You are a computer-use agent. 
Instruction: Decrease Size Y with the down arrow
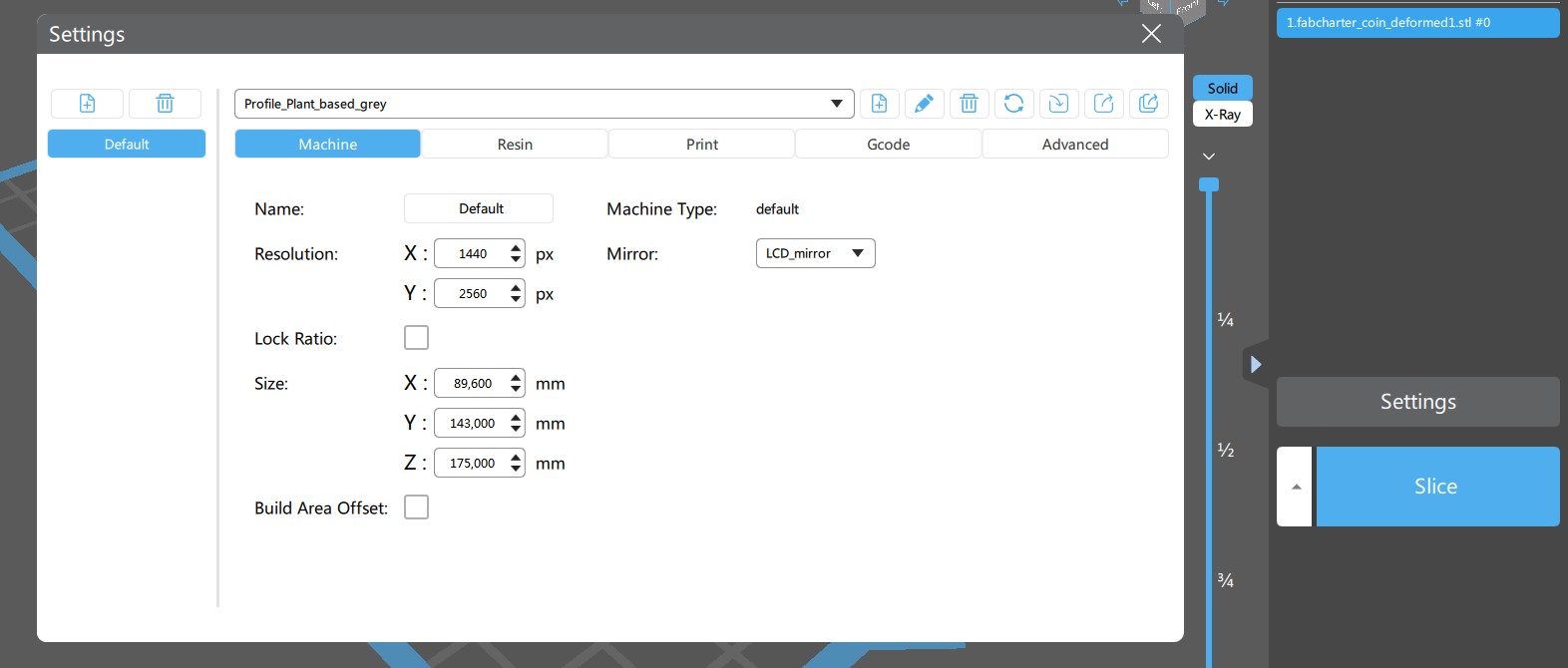[516, 429]
